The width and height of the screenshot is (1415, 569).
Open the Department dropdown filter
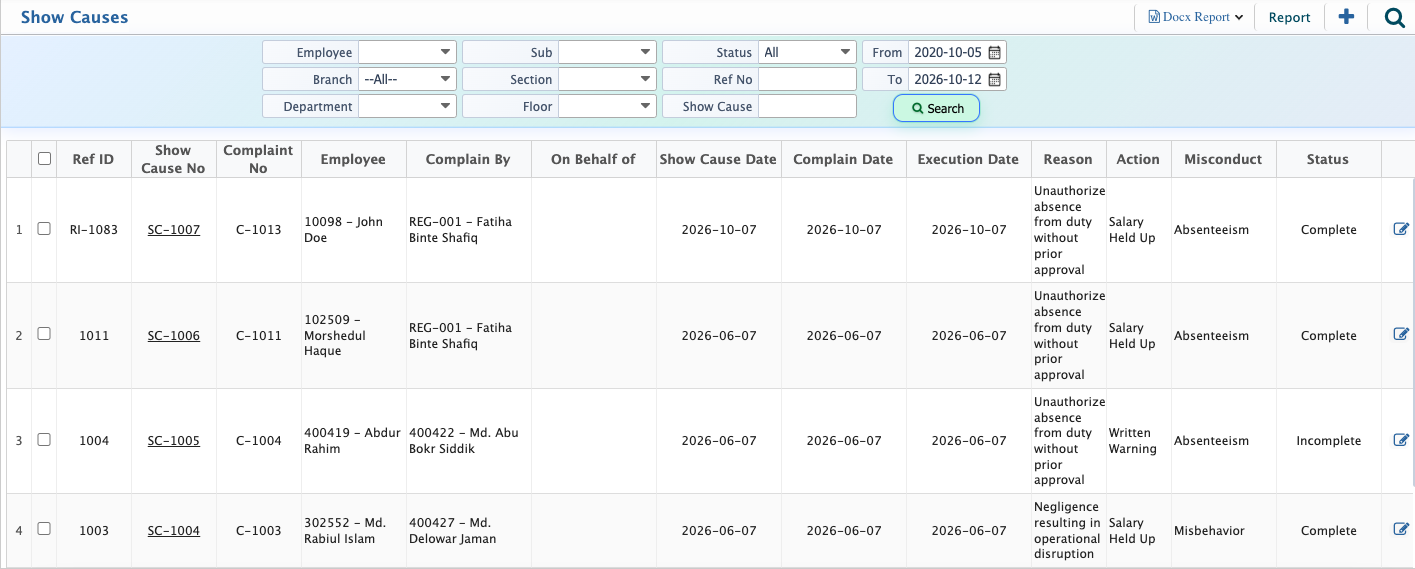[407, 106]
